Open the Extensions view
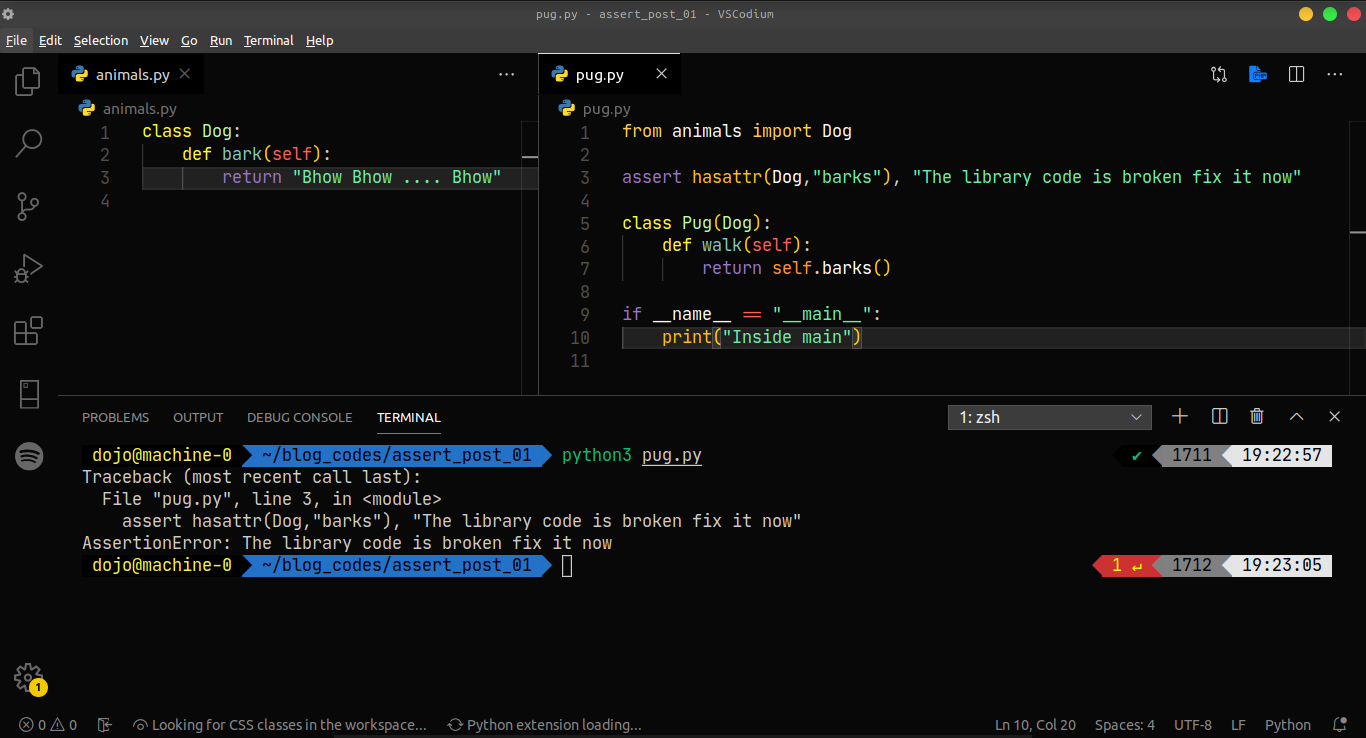Viewport: 1366px width, 738px height. point(28,331)
